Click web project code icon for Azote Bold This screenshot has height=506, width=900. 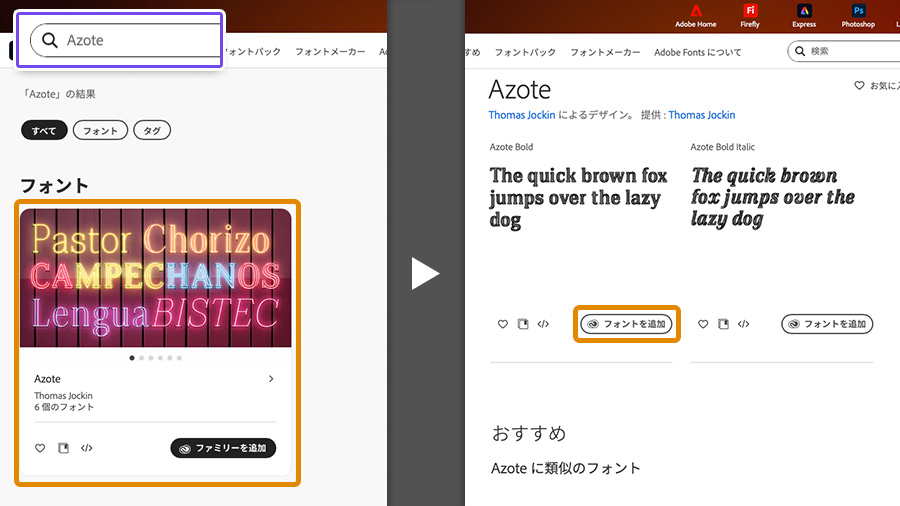click(x=543, y=324)
